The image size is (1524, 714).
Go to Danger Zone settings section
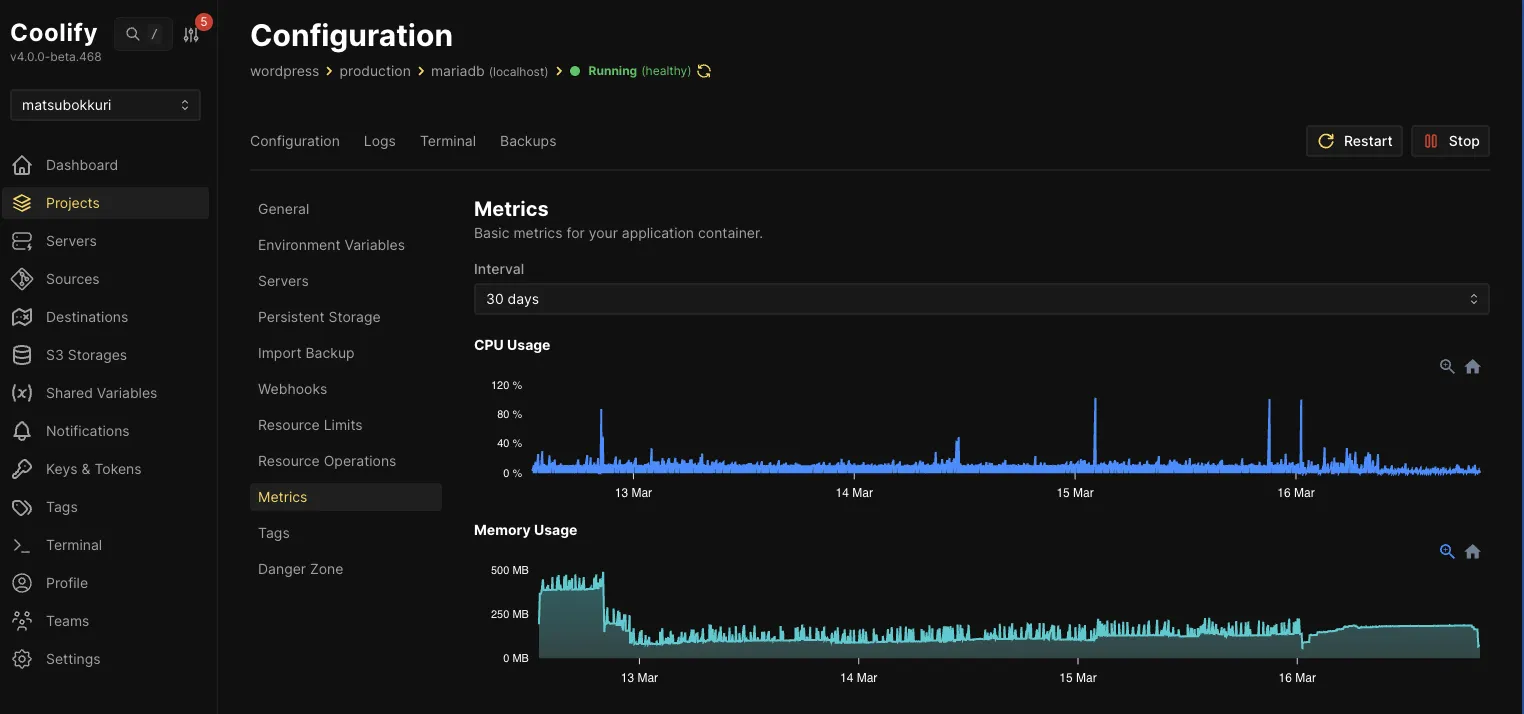point(300,569)
